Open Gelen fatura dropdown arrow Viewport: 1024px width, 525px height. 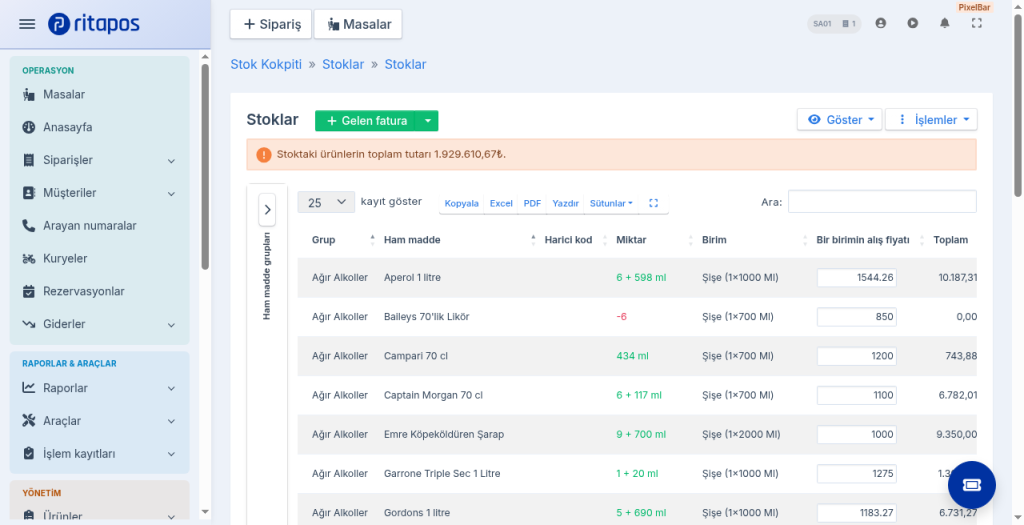pos(427,121)
